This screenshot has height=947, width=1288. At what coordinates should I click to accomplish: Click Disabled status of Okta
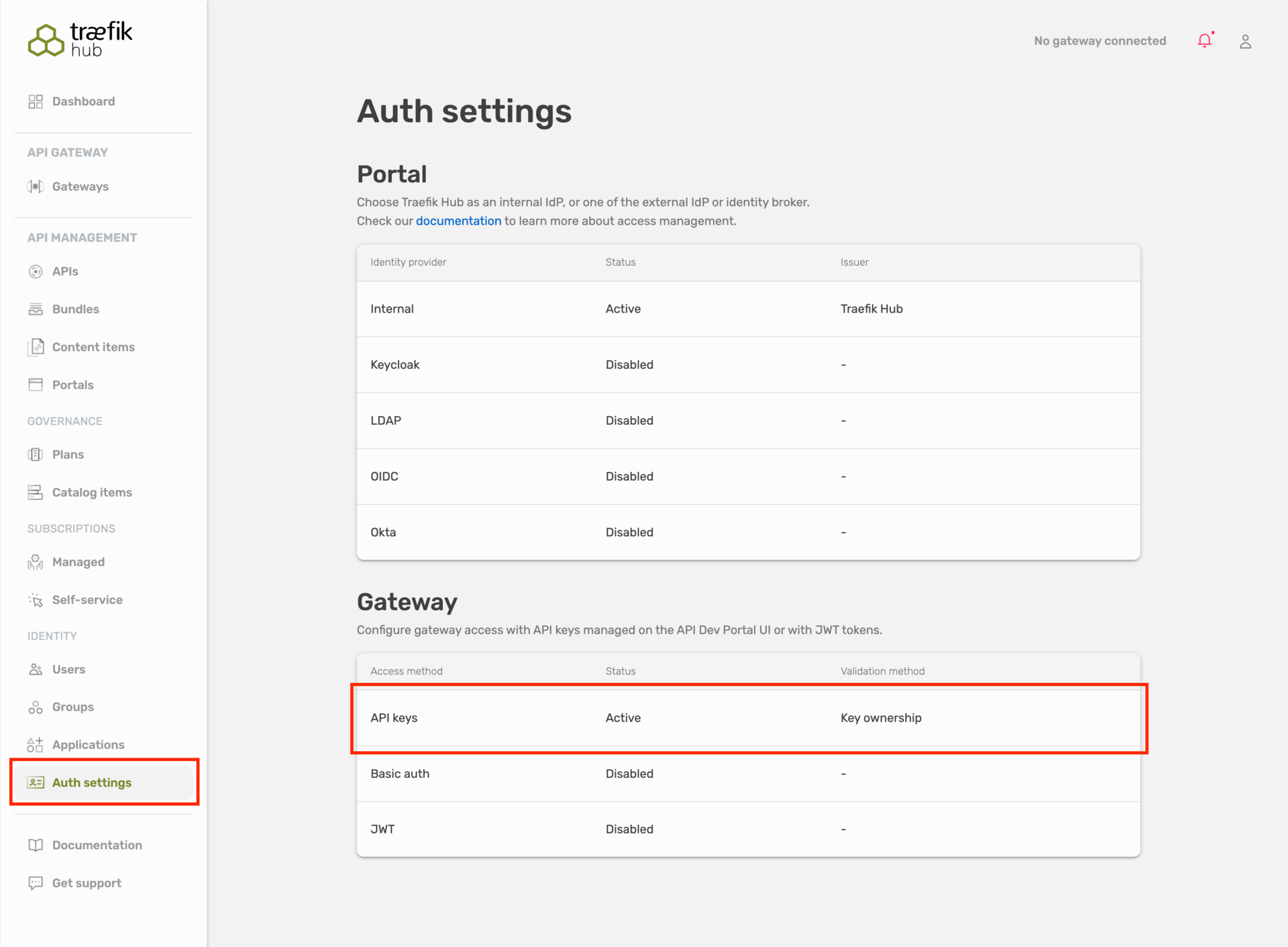629,532
